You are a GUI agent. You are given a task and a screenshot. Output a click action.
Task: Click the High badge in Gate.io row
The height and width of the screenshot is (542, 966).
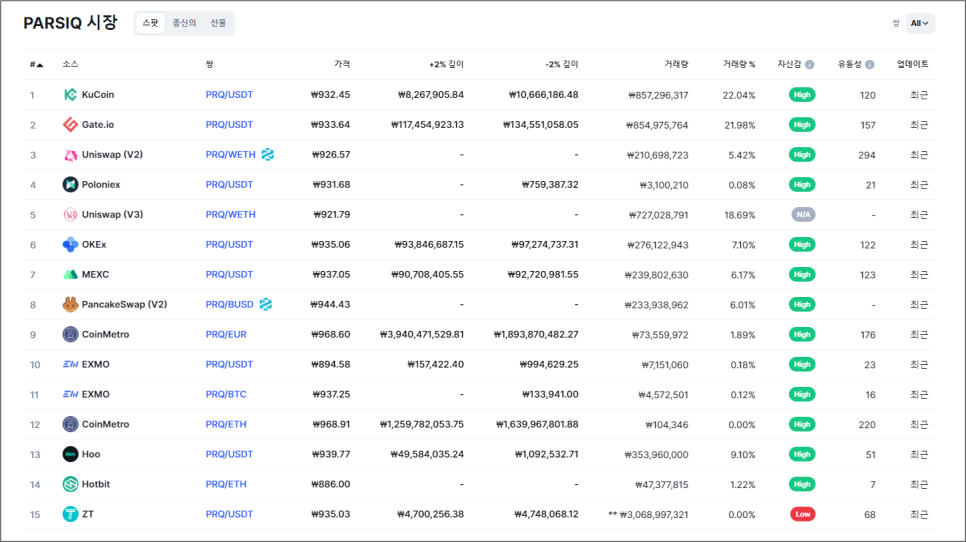802,124
